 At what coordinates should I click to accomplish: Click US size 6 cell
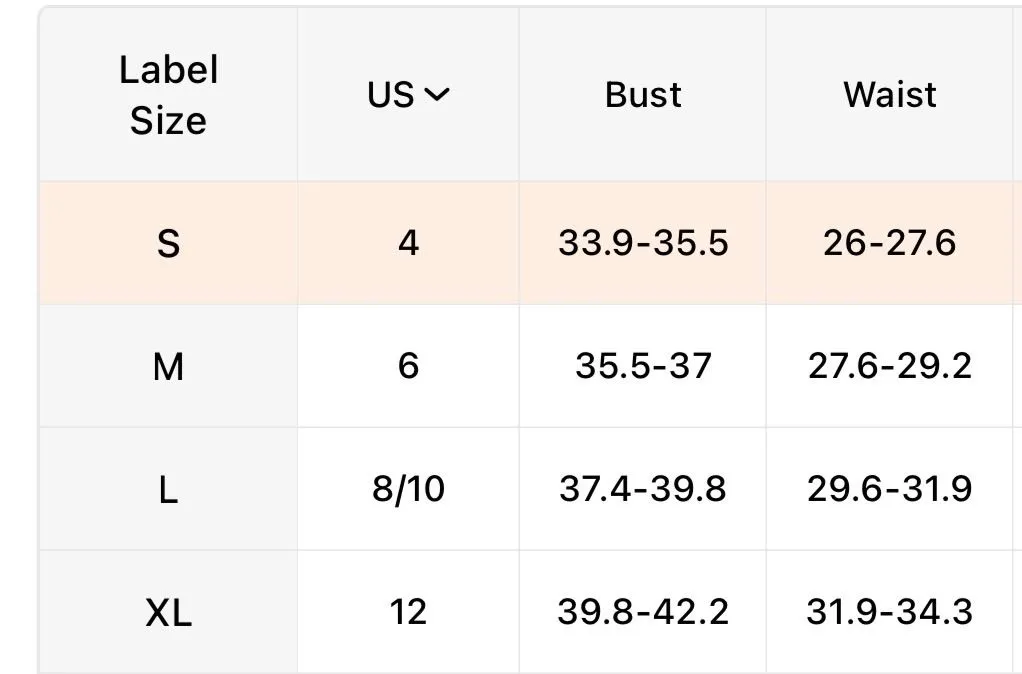point(408,366)
